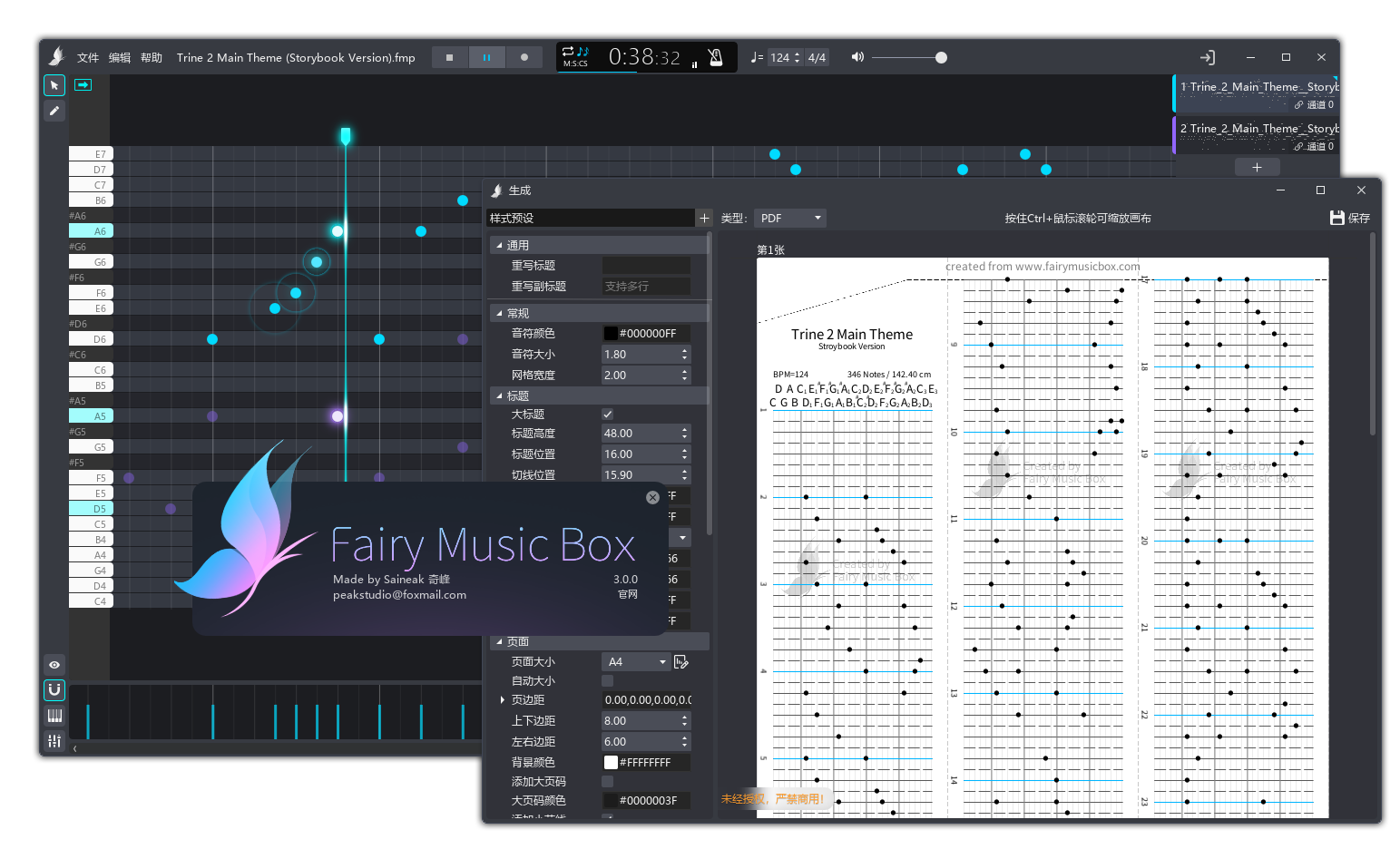This screenshot has width=1400, height=859.
Task: Click the save floppy disk icon
Action: (1336, 218)
